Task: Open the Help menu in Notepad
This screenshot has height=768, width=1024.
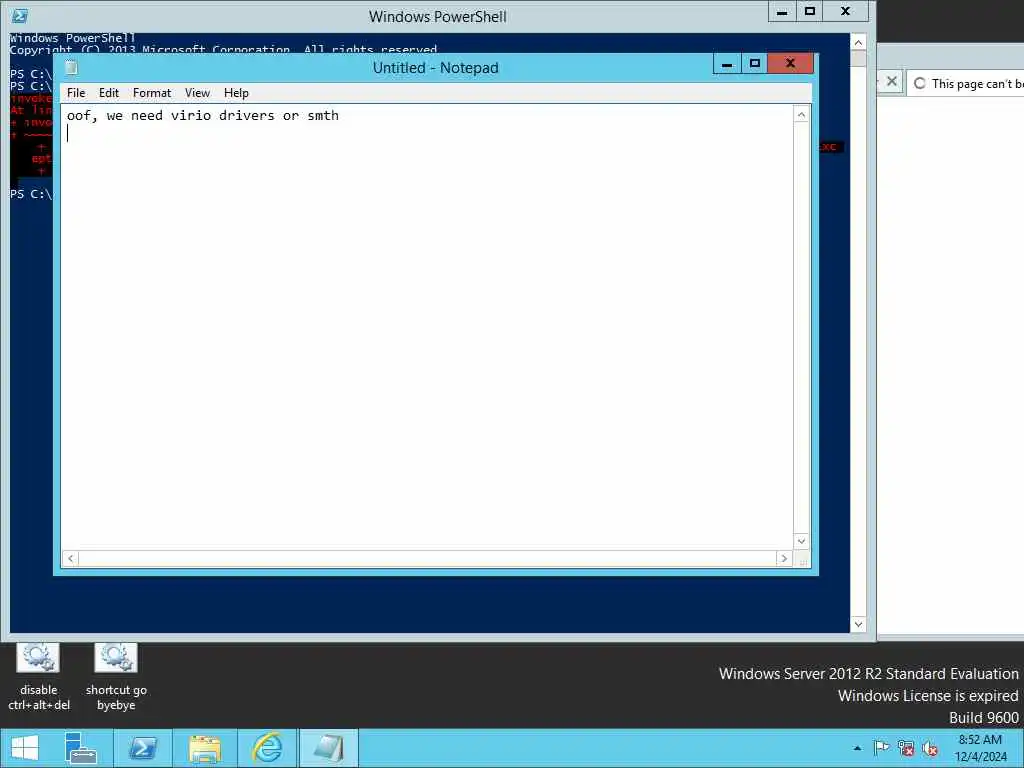Action: tap(236, 93)
